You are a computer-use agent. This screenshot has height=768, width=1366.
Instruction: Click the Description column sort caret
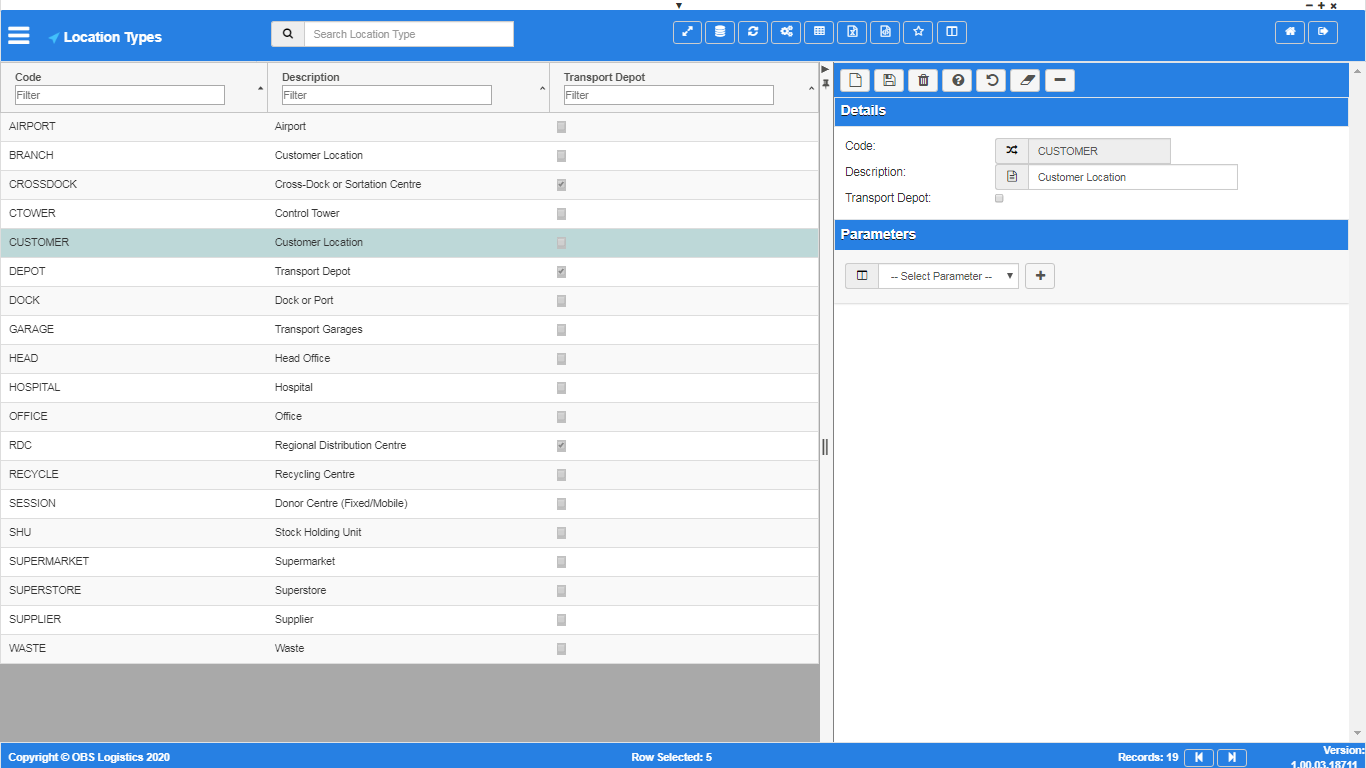pos(543,89)
